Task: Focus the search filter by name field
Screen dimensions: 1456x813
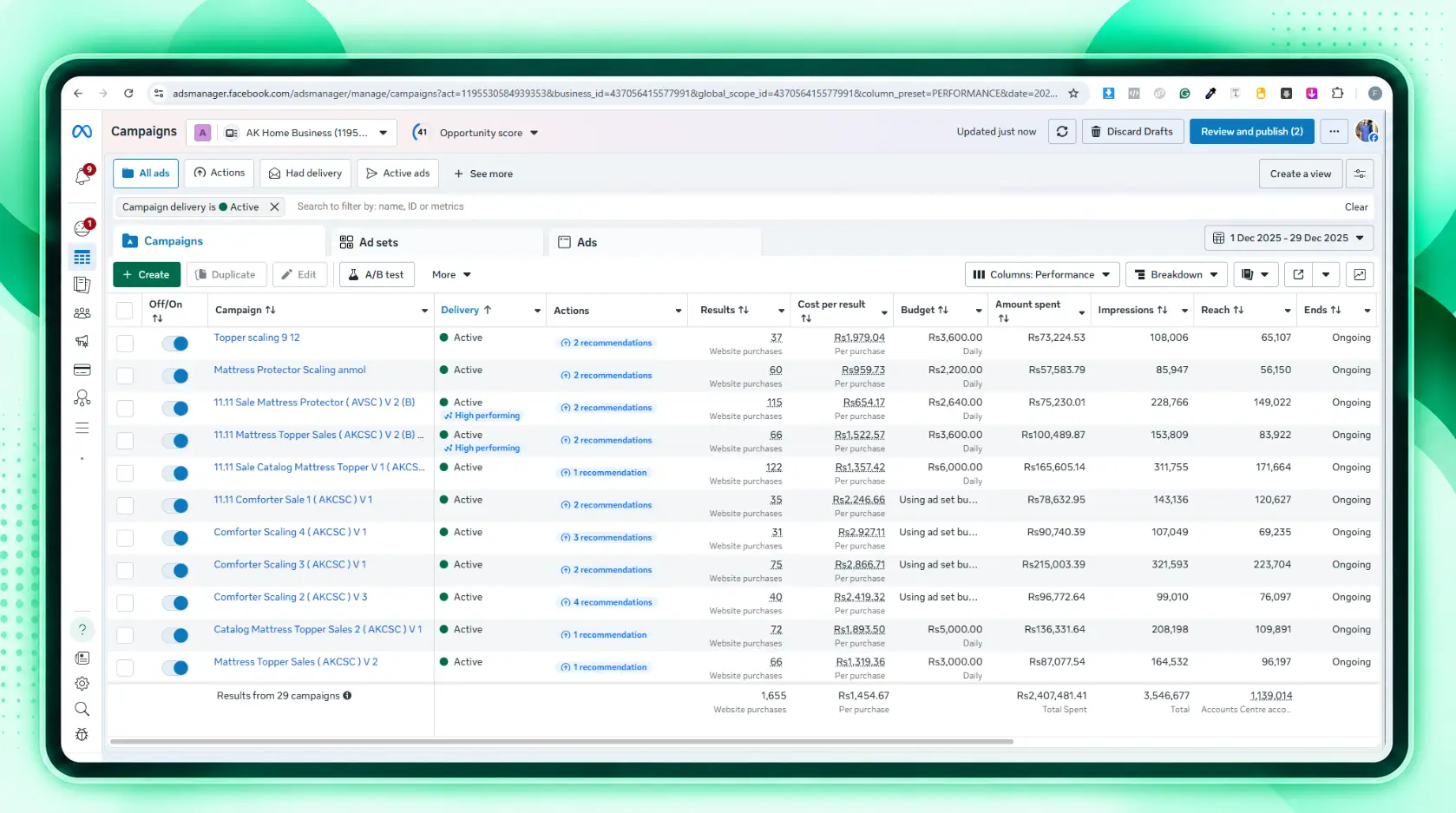Action: (x=816, y=207)
